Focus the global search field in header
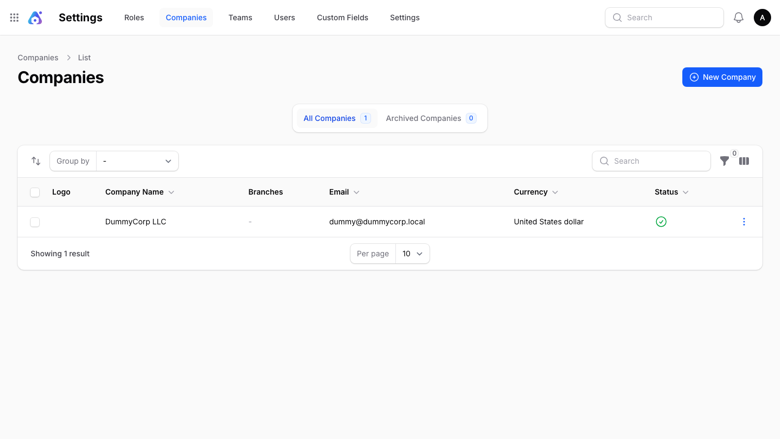Viewport: 780px width, 439px height. click(x=664, y=17)
